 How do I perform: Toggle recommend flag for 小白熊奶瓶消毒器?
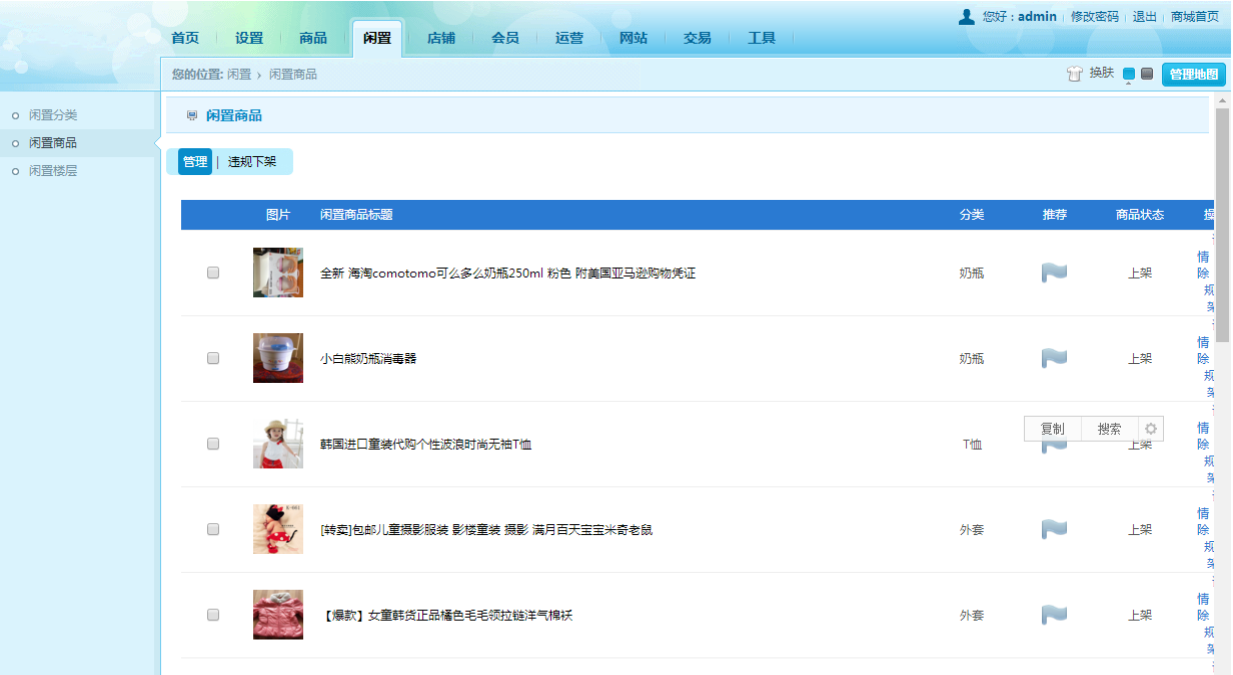tap(1054, 358)
